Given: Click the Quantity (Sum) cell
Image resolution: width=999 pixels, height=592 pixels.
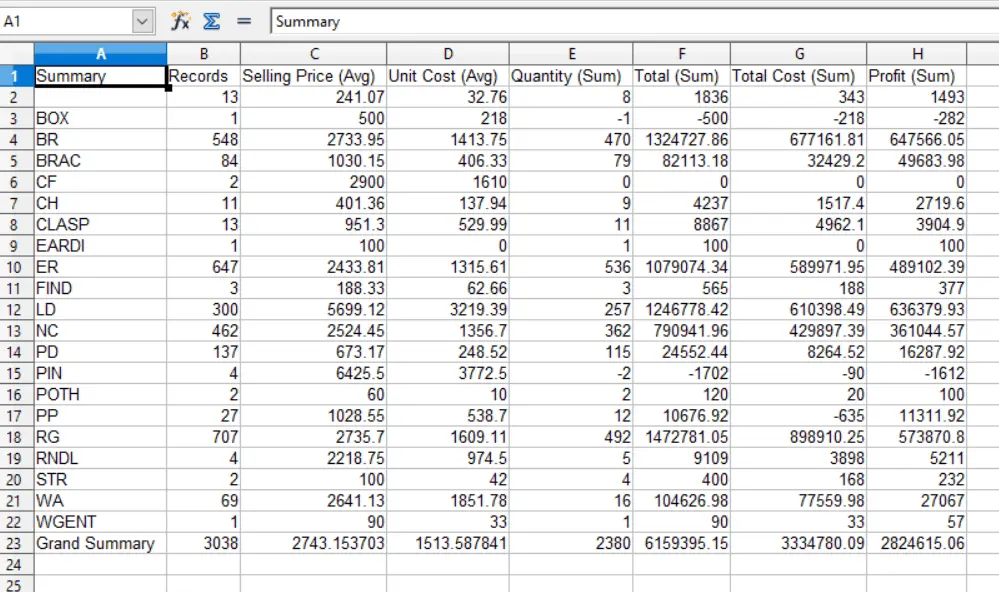Looking at the screenshot, I should pyautogui.click(x=571, y=76).
